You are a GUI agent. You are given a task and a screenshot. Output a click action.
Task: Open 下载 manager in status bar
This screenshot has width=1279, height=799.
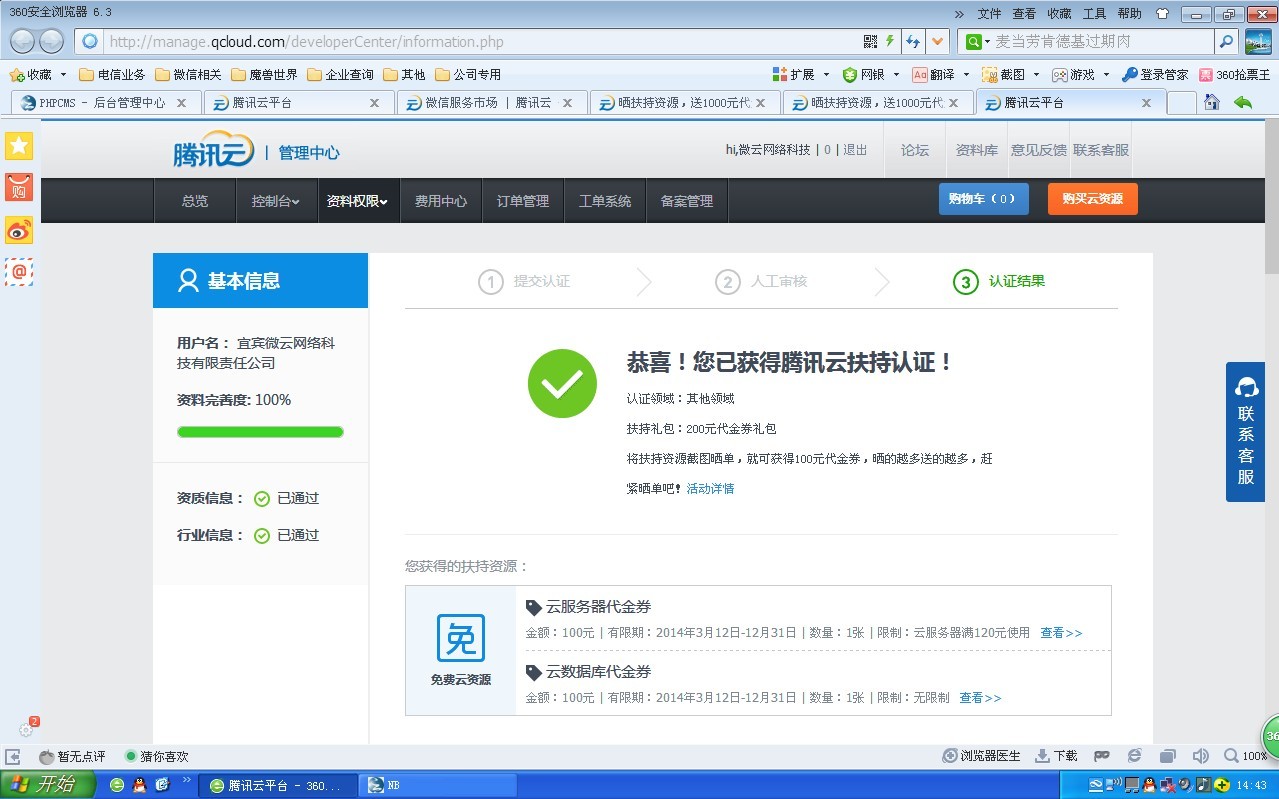(x=1056, y=756)
